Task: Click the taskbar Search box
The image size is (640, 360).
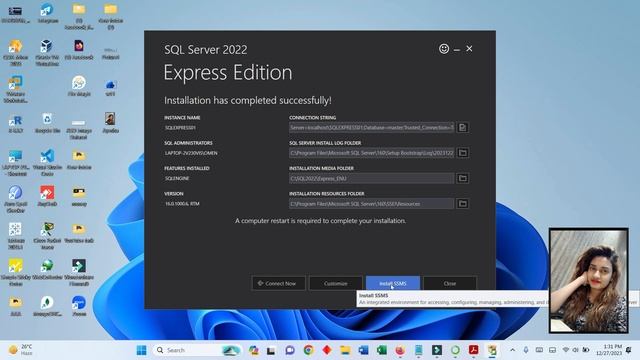Action: click(x=197, y=350)
